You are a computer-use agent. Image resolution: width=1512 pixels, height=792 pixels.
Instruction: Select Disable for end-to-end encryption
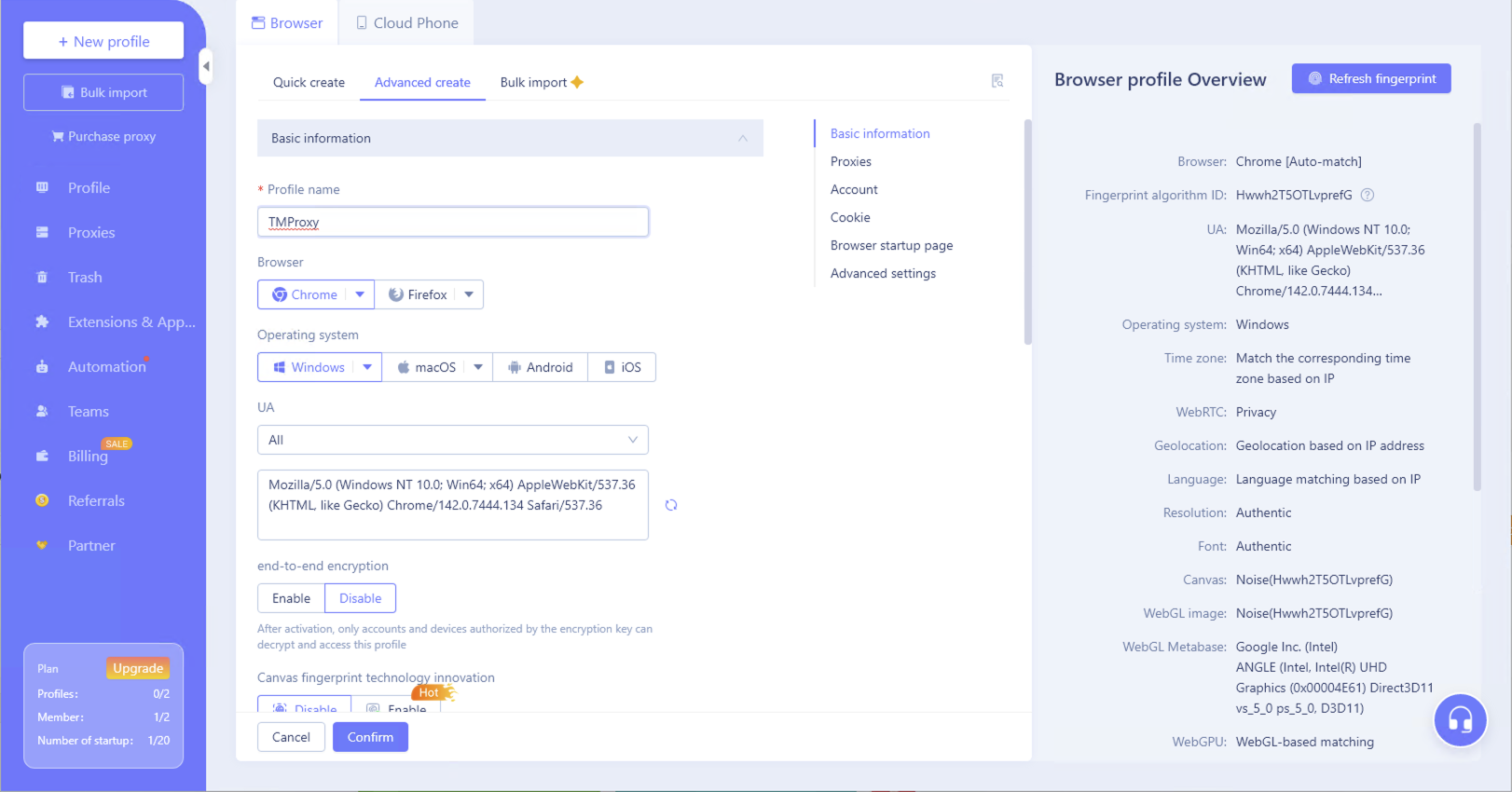click(x=360, y=598)
